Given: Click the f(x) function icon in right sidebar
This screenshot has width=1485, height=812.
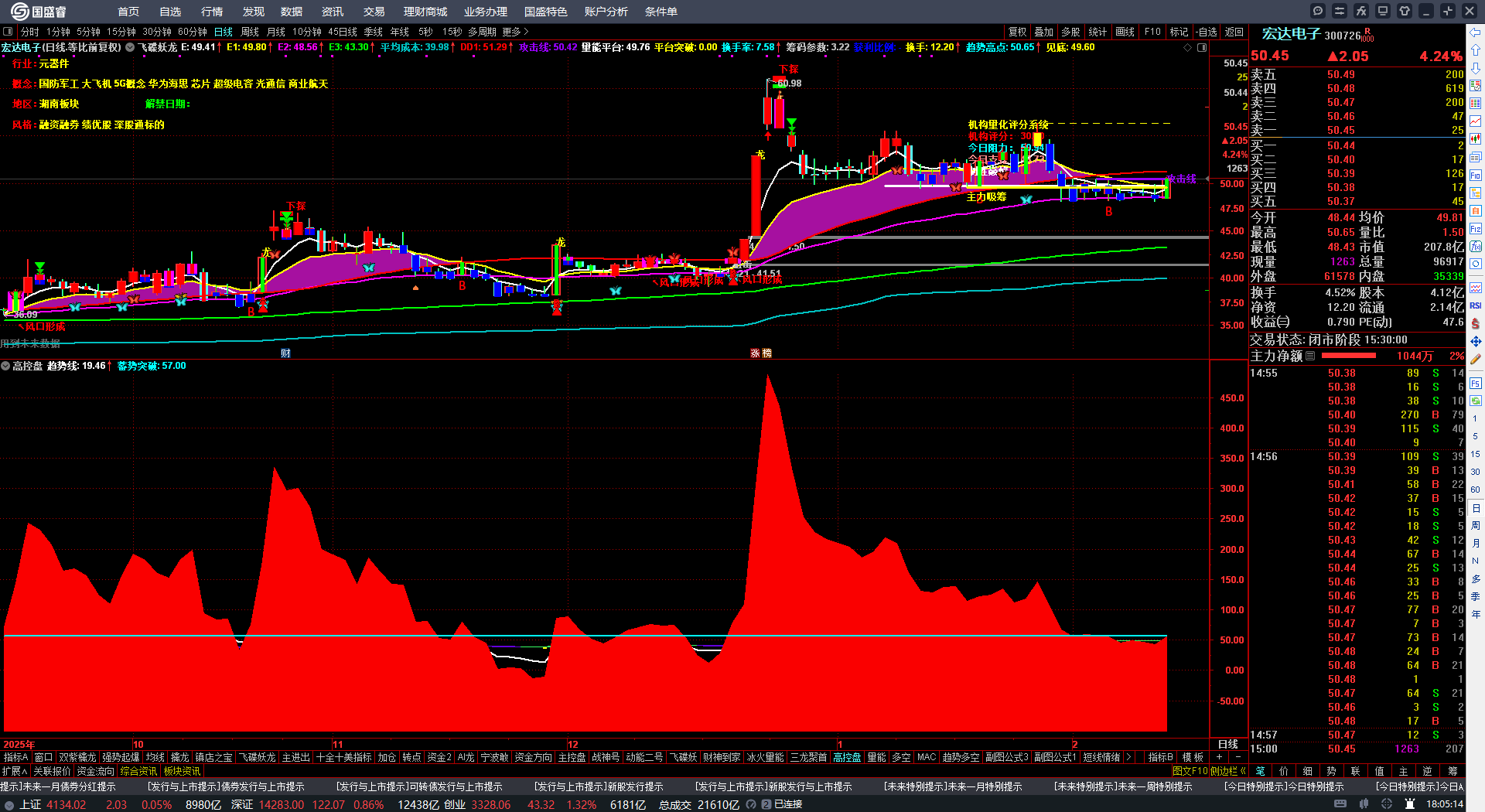Looking at the screenshot, I should tap(1476, 247).
